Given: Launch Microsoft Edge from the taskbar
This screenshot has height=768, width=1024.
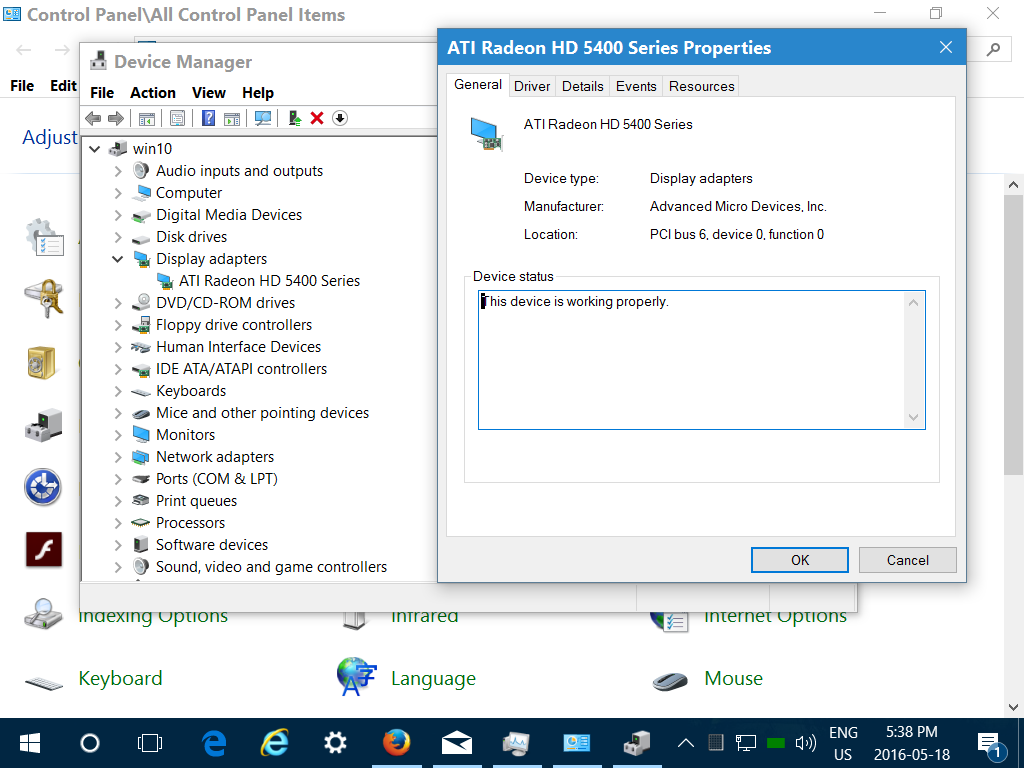Looking at the screenshot, I should coord(214,743).
